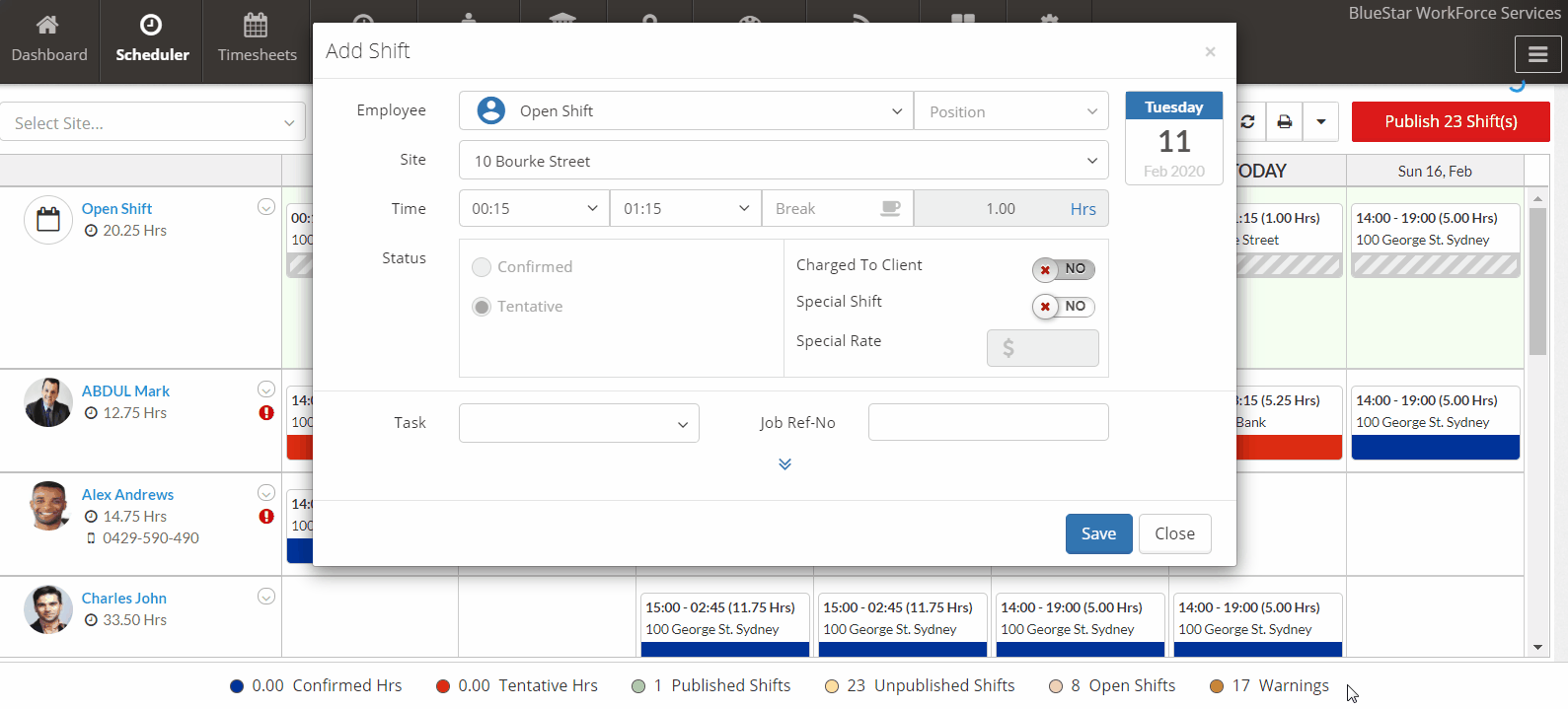Click the Open Shift calendar icon
The width and height of the screenshot is (1568, 709).
pos(48,220)
